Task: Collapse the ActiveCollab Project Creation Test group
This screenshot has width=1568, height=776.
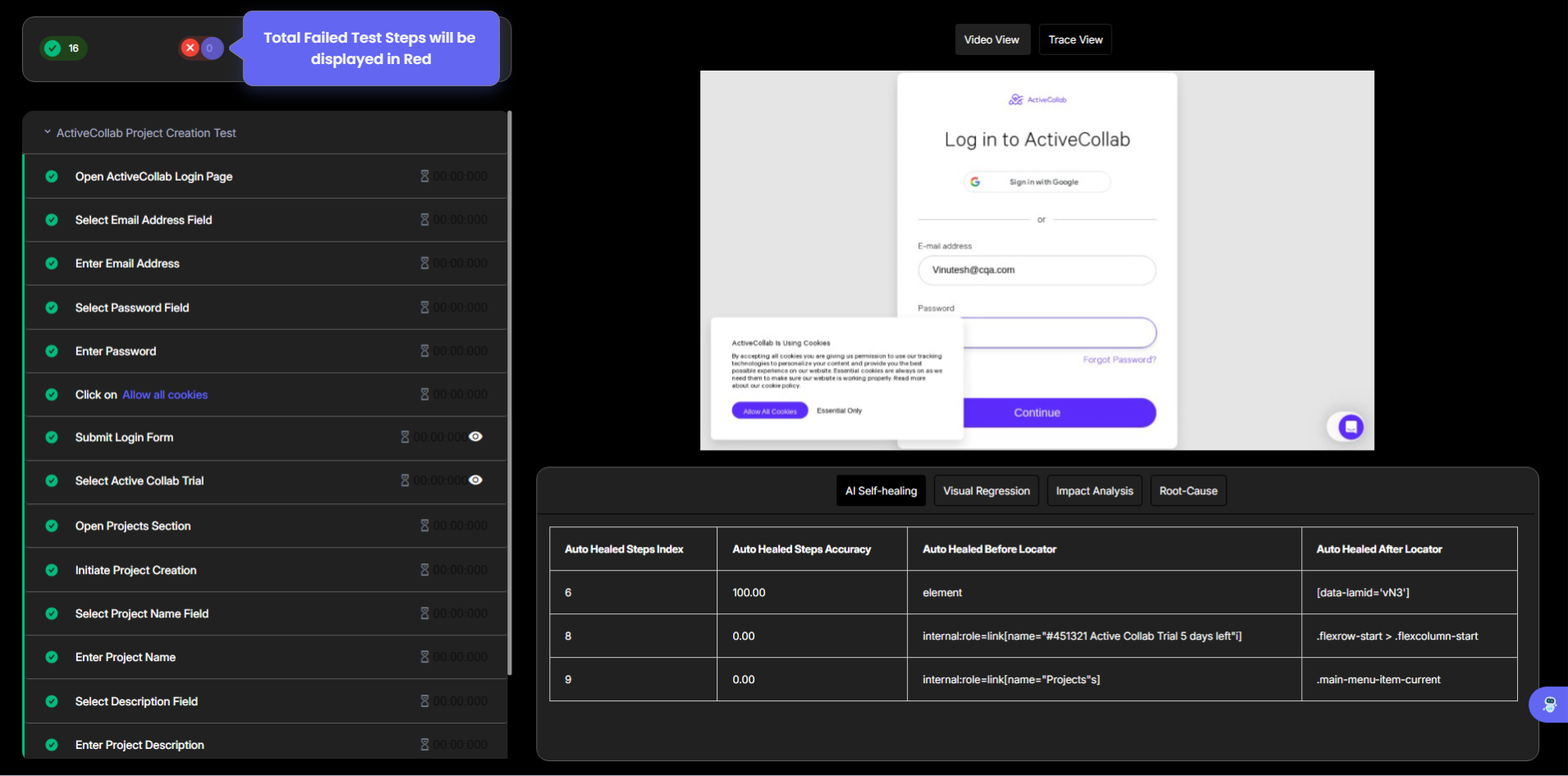Action: point(48,132)
